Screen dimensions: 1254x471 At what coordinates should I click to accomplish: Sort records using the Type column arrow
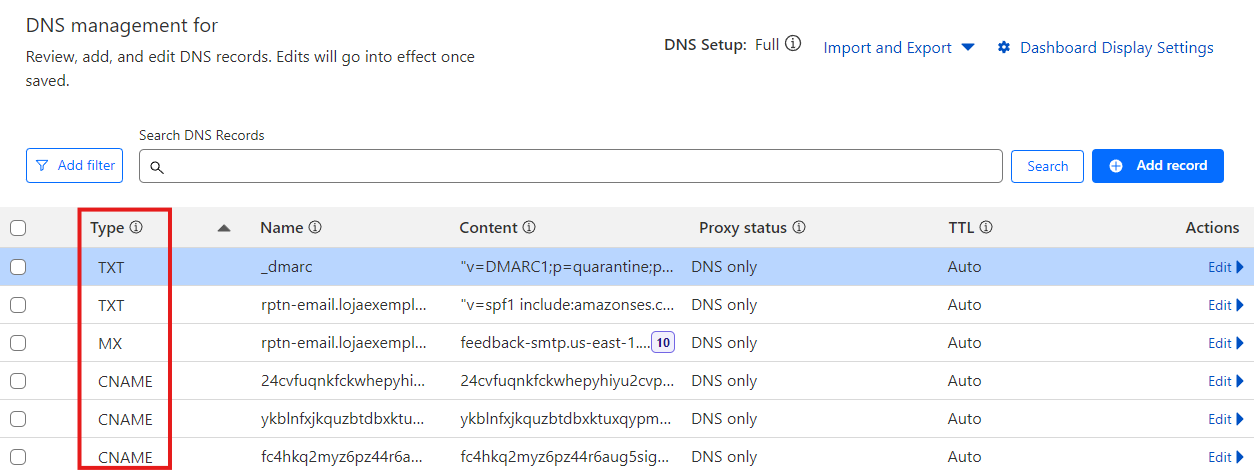coord(224,228)
